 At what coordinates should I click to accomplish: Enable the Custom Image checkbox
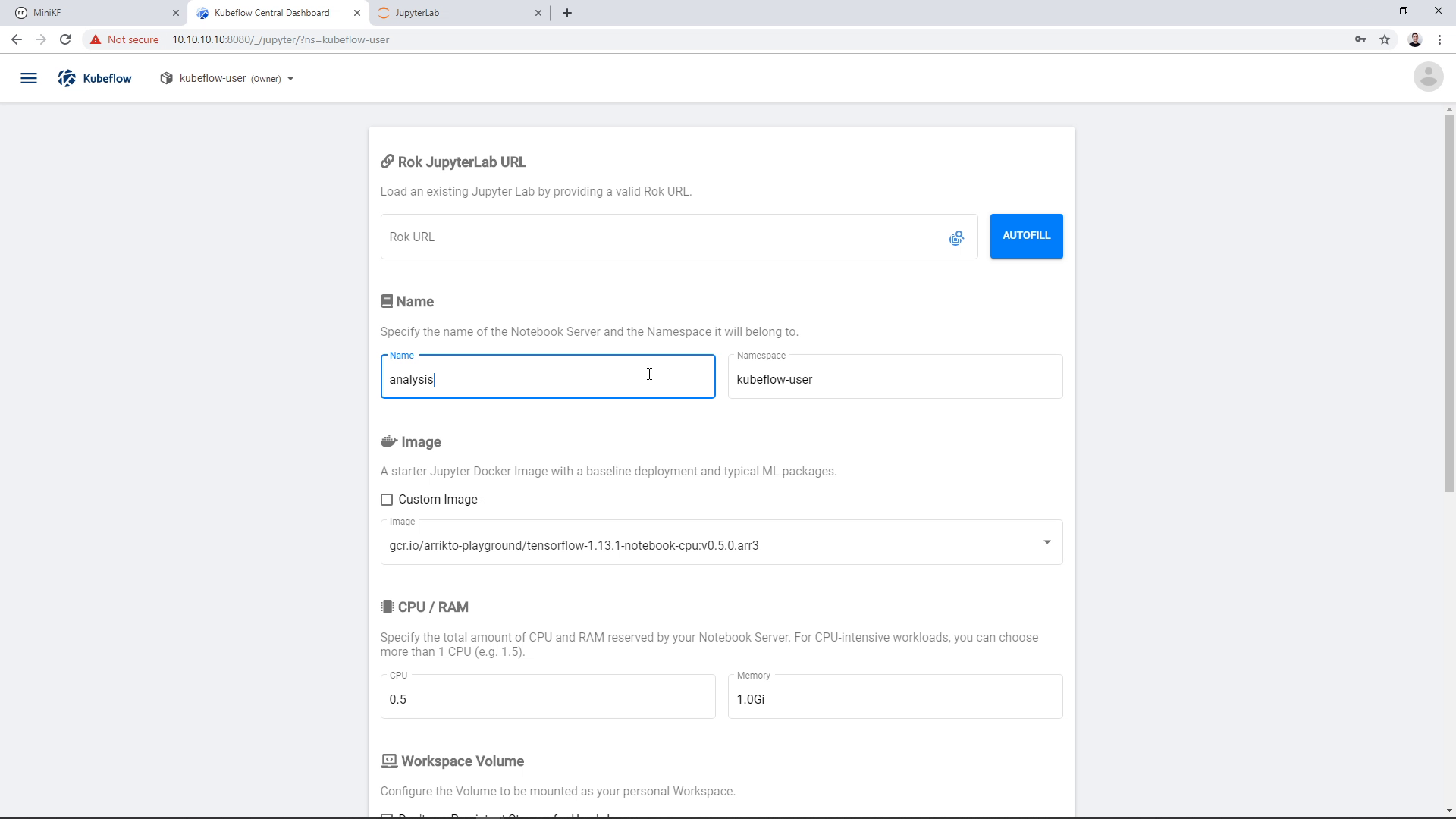click(x=387, y=500)
